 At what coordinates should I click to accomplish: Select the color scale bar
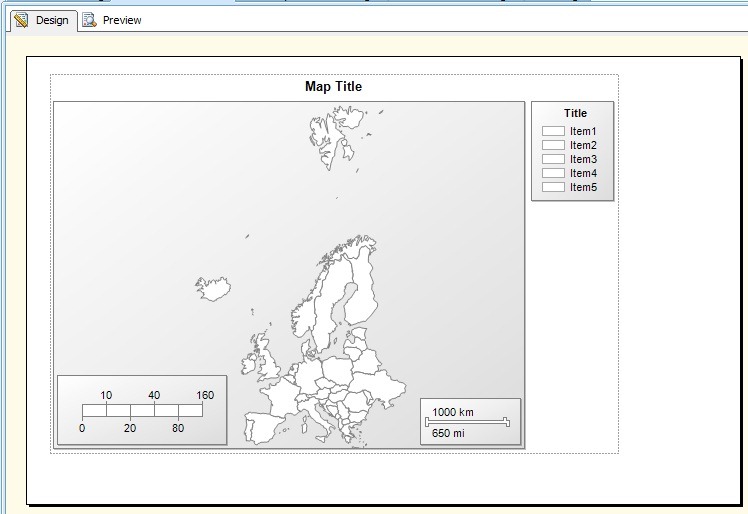point(142,410)
